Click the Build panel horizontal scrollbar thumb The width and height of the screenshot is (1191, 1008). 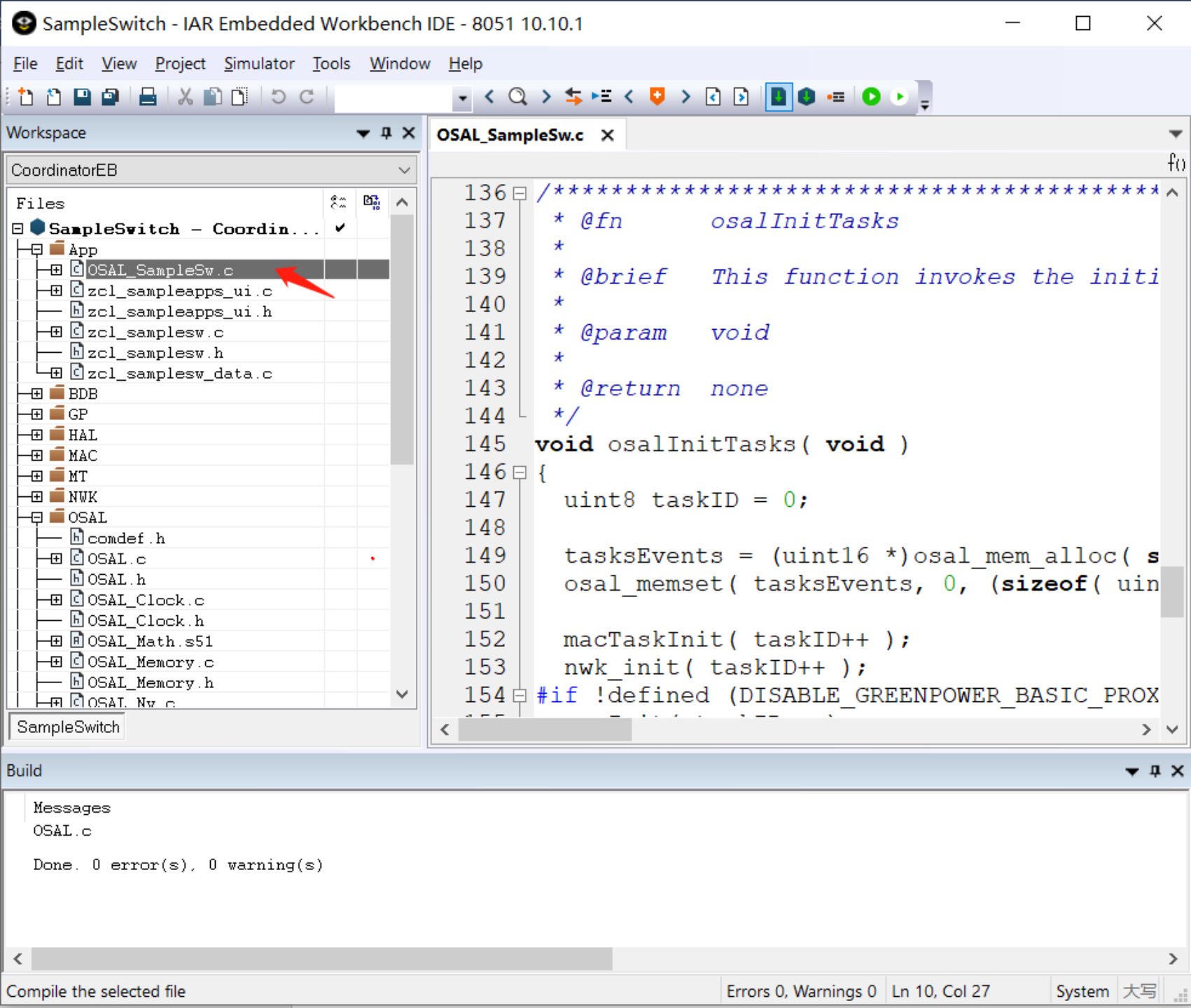[322, 958]
